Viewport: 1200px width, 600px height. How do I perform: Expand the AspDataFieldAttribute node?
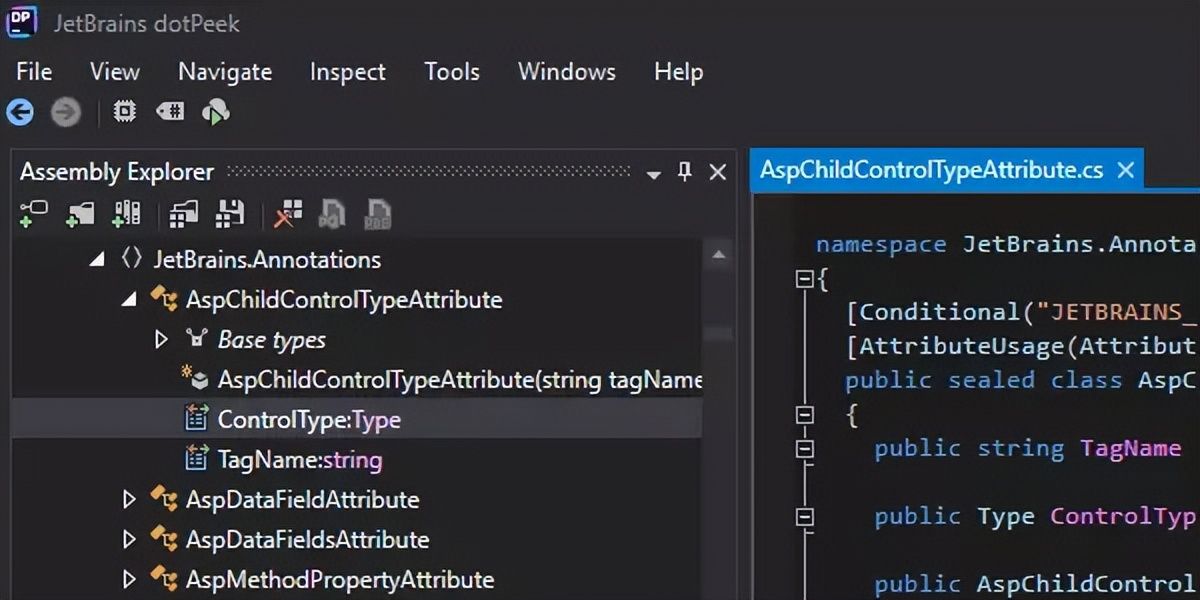click(x=129, y=499)
